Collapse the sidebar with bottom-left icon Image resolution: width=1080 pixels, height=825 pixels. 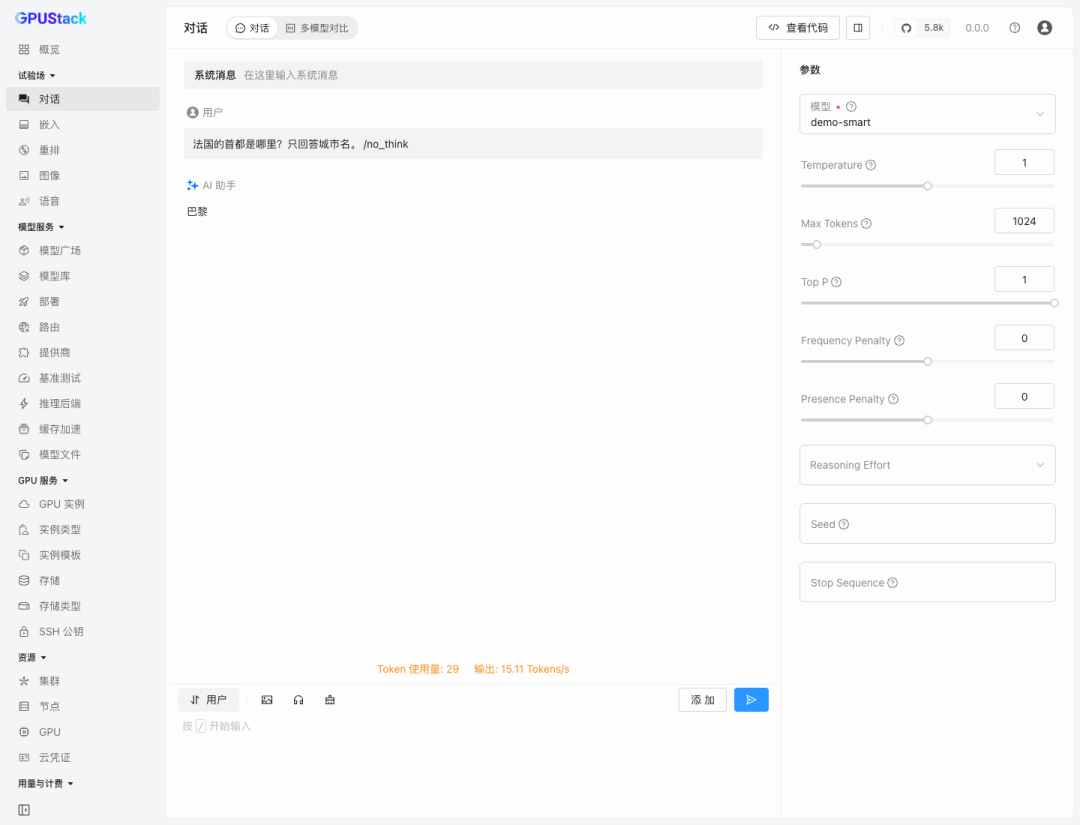(24, 810)
